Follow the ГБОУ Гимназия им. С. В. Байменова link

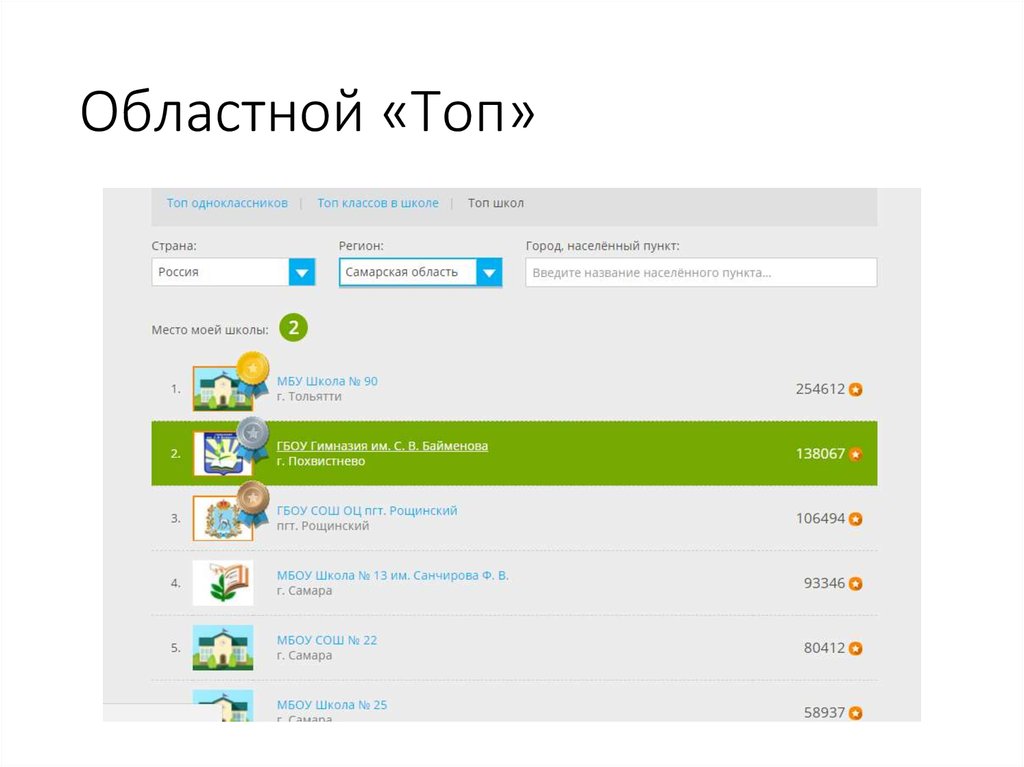coord(383,445)
